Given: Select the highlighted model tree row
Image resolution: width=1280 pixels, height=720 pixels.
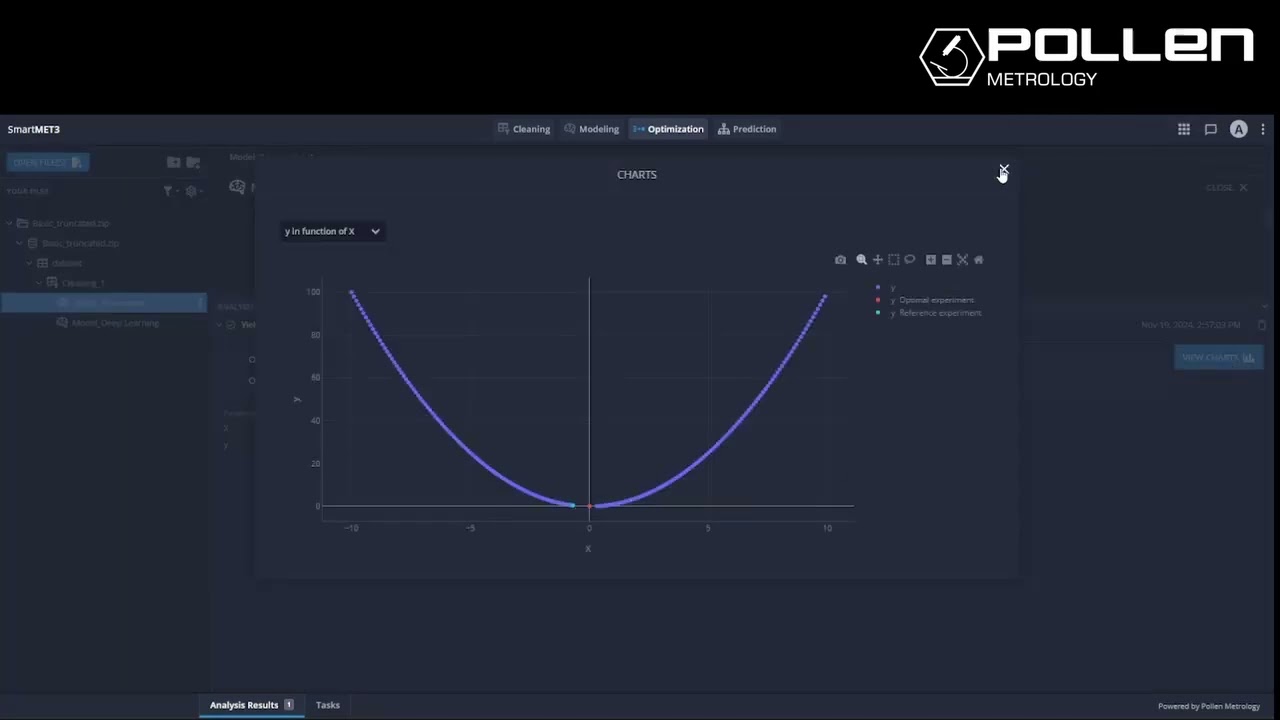Looking at the screenshot, I should point(102,303).
